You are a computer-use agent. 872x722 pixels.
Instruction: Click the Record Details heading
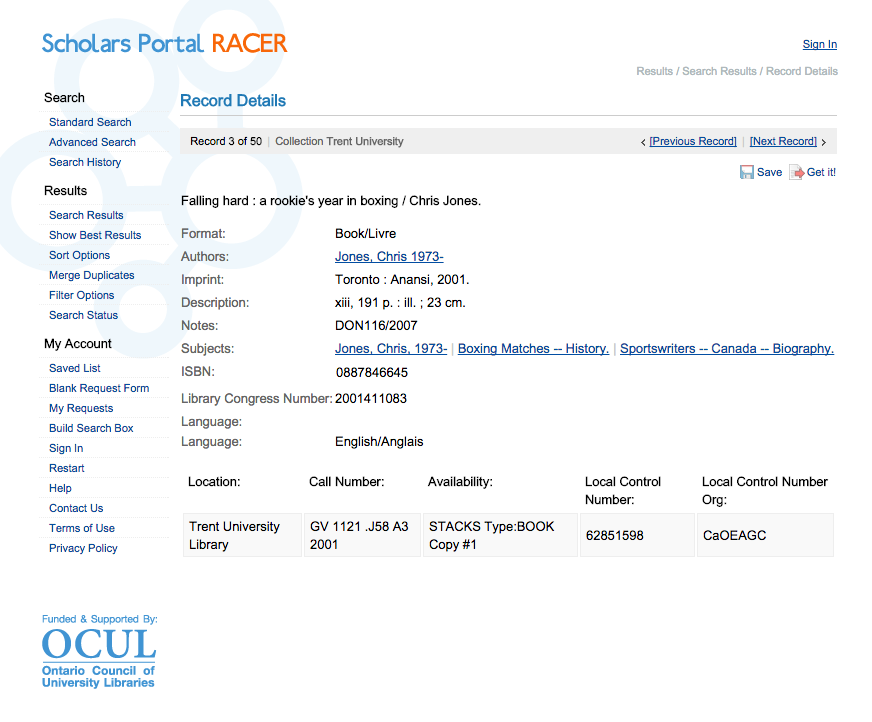233,101
